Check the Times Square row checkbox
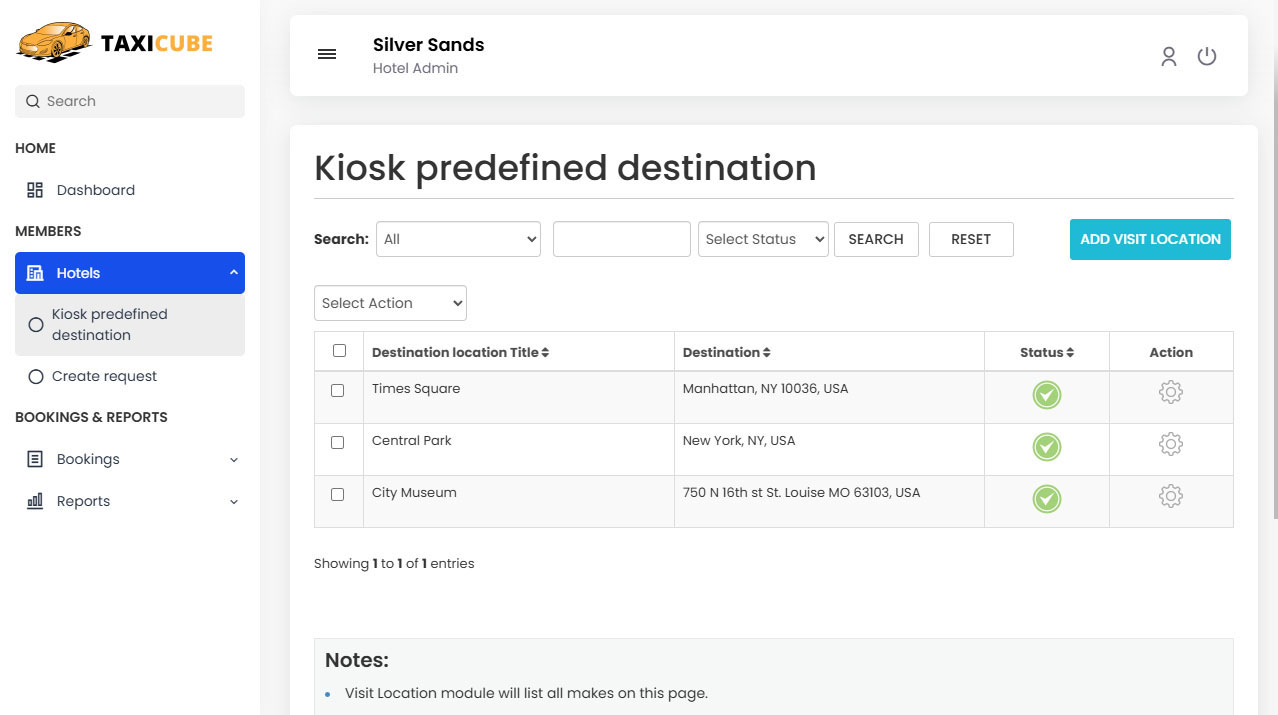 point(338,391)
